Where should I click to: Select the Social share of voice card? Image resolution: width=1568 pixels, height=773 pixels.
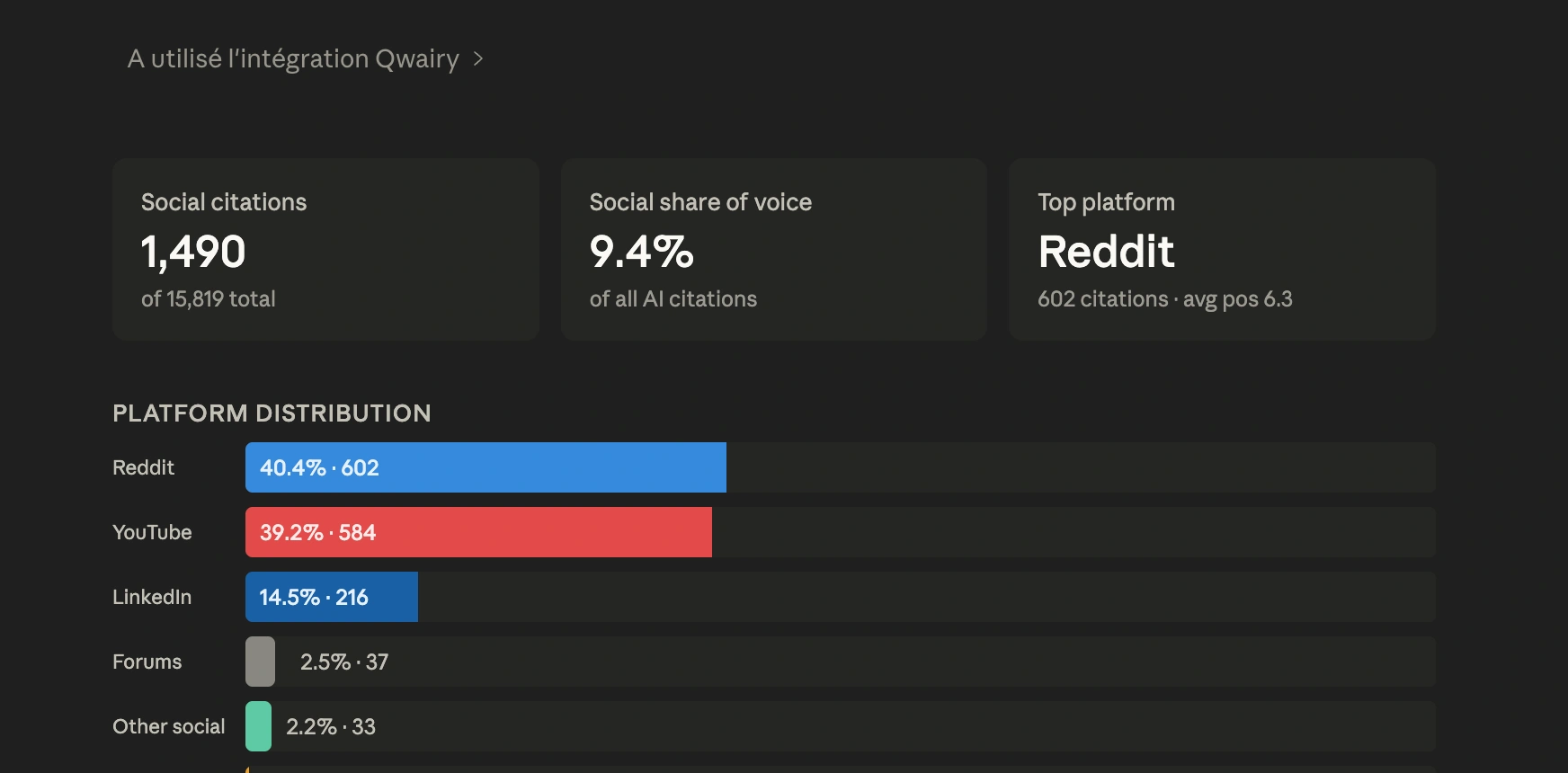tap(774, 250)
